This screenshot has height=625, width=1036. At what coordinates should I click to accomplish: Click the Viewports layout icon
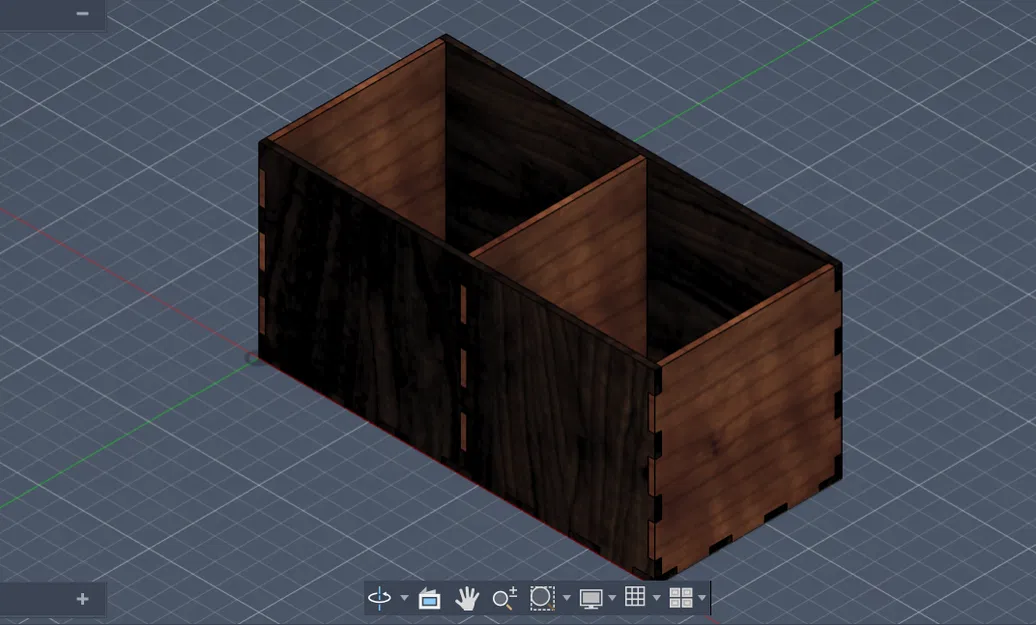click(681, 598)
